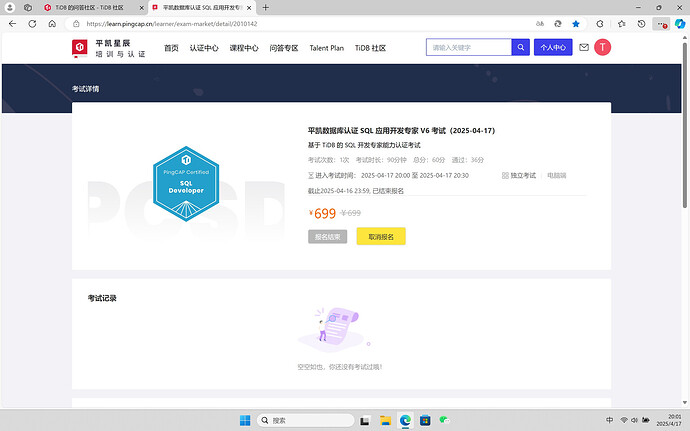Viewport: 690px width, 431px height.
Task: Click the grey 报名结束 button
Action: pyautogui.click(x=327, y=236)
